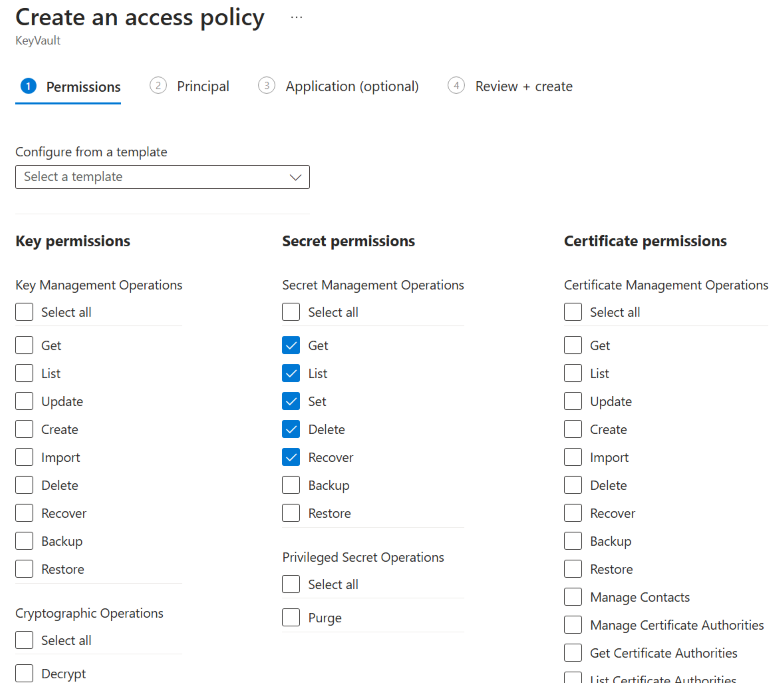Go to Application (optional) tab

pos(339,86)
